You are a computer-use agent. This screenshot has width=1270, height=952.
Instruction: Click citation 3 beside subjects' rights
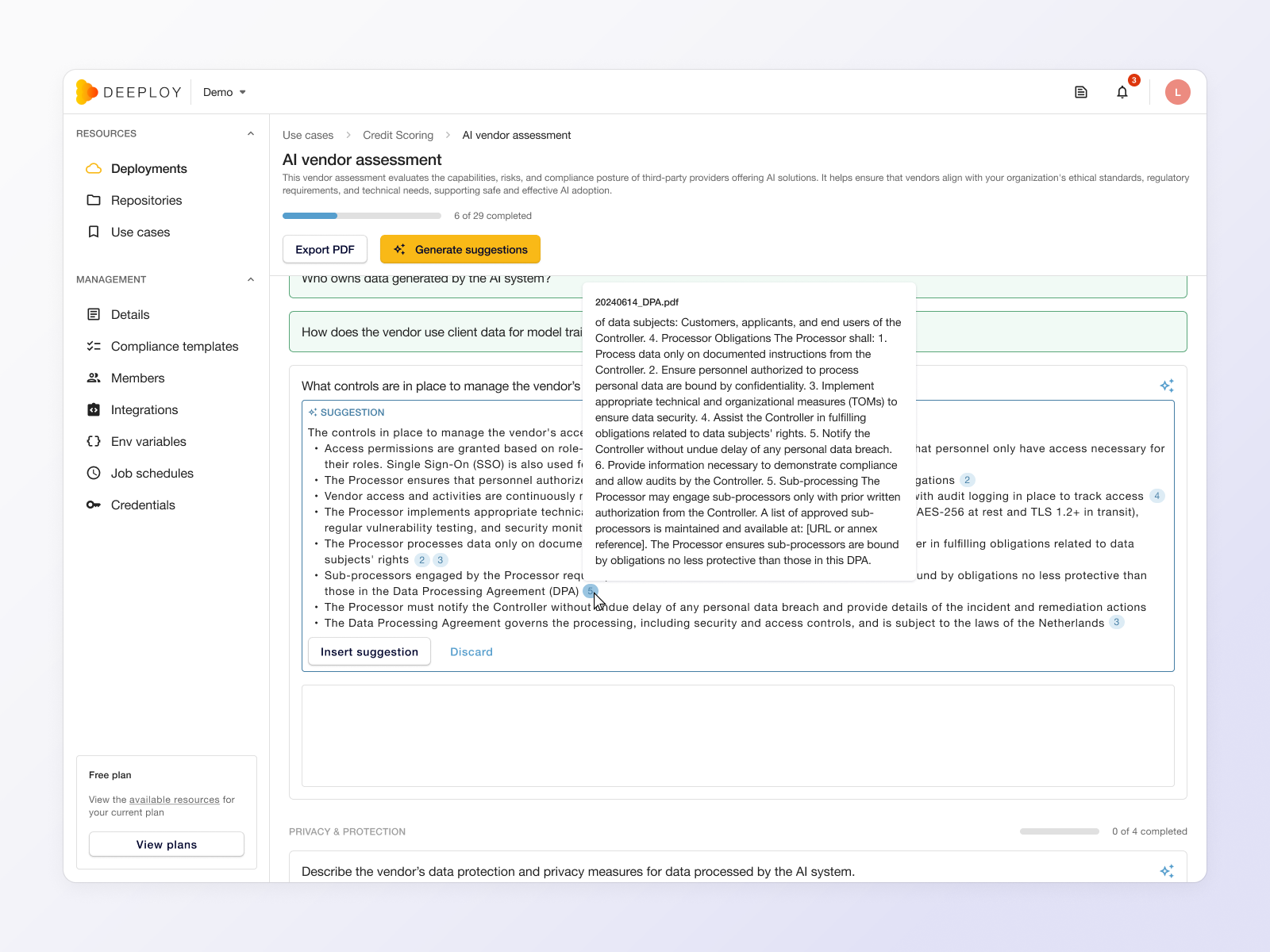coord(441,559)
